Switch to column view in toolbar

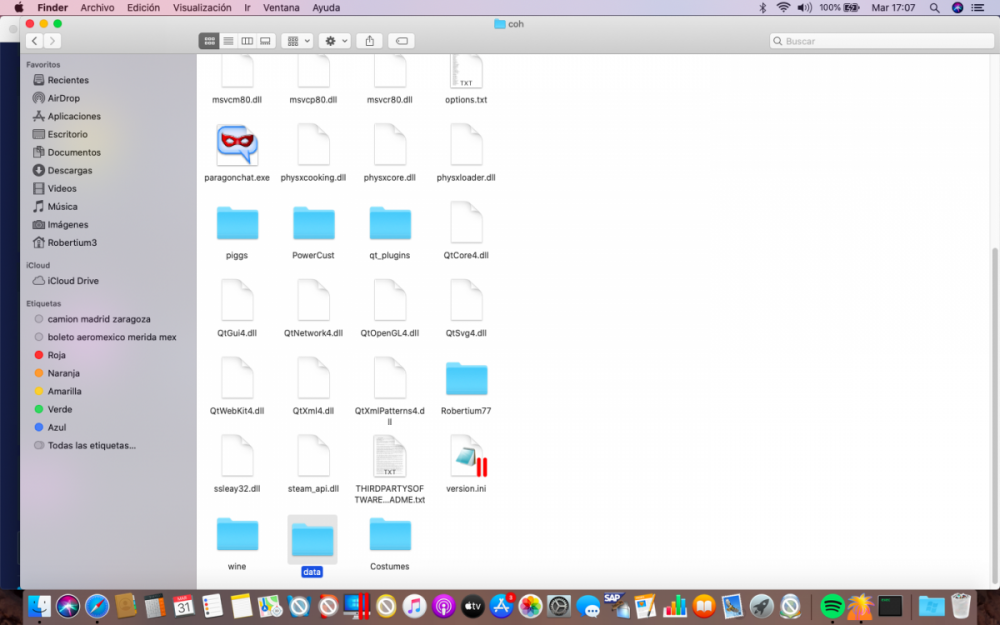(x=247, y=41)
